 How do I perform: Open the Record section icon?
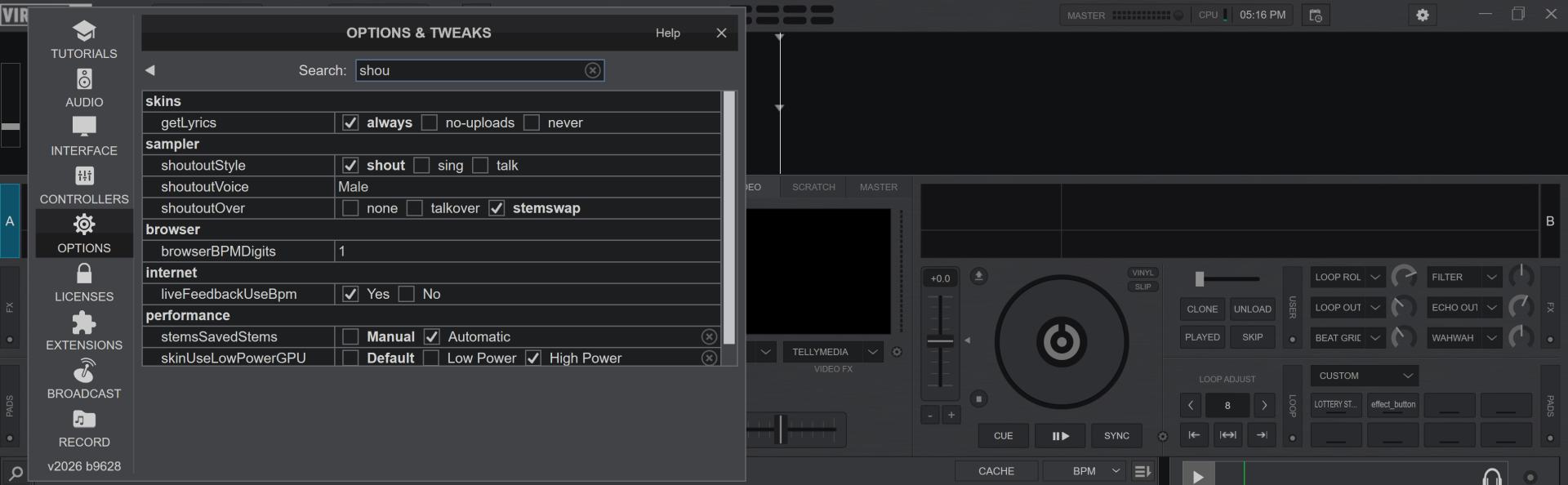click(84, 420)
